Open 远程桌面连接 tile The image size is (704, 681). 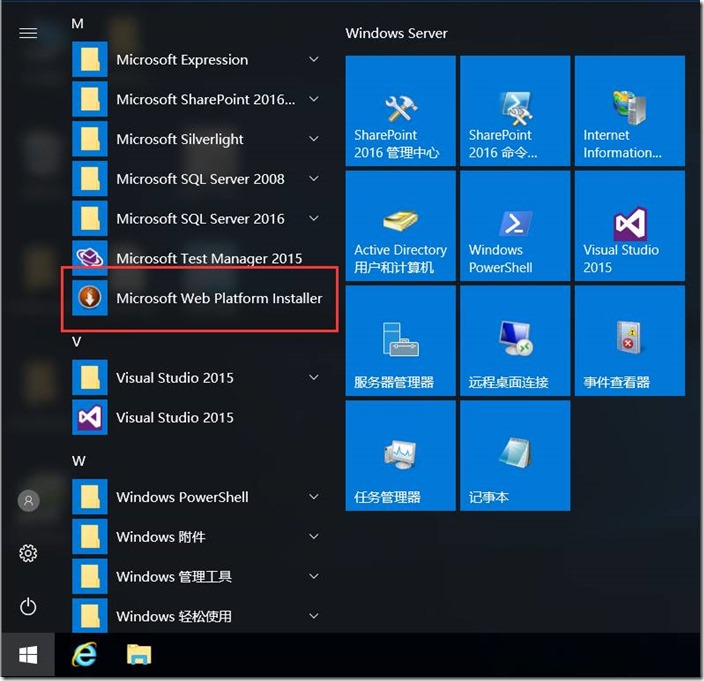pyautogui.click(x=515, y=341)
